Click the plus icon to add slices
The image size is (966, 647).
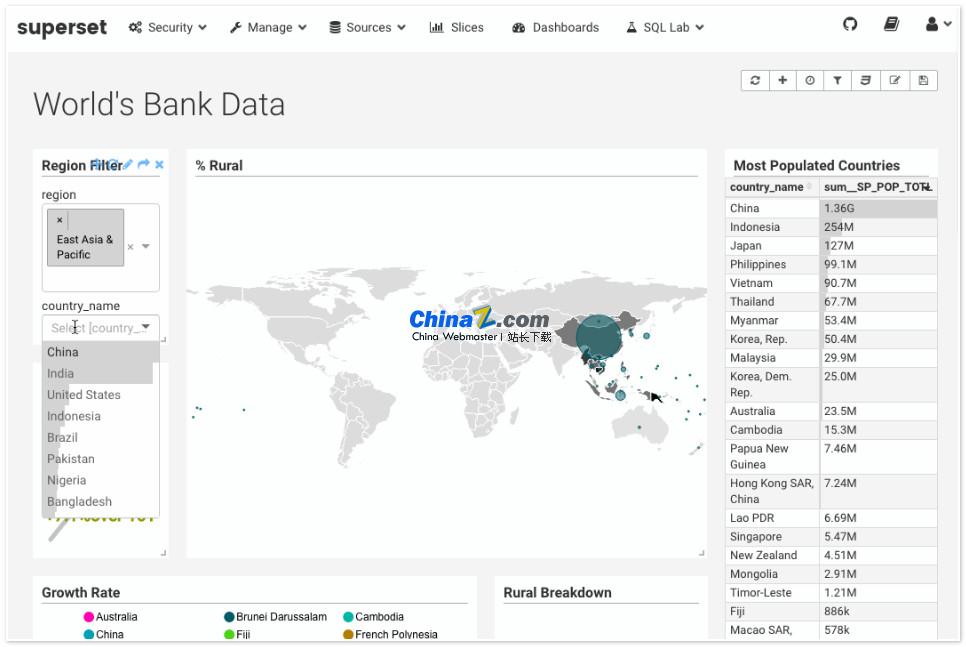pyautogui.click(x=783, y=81)
